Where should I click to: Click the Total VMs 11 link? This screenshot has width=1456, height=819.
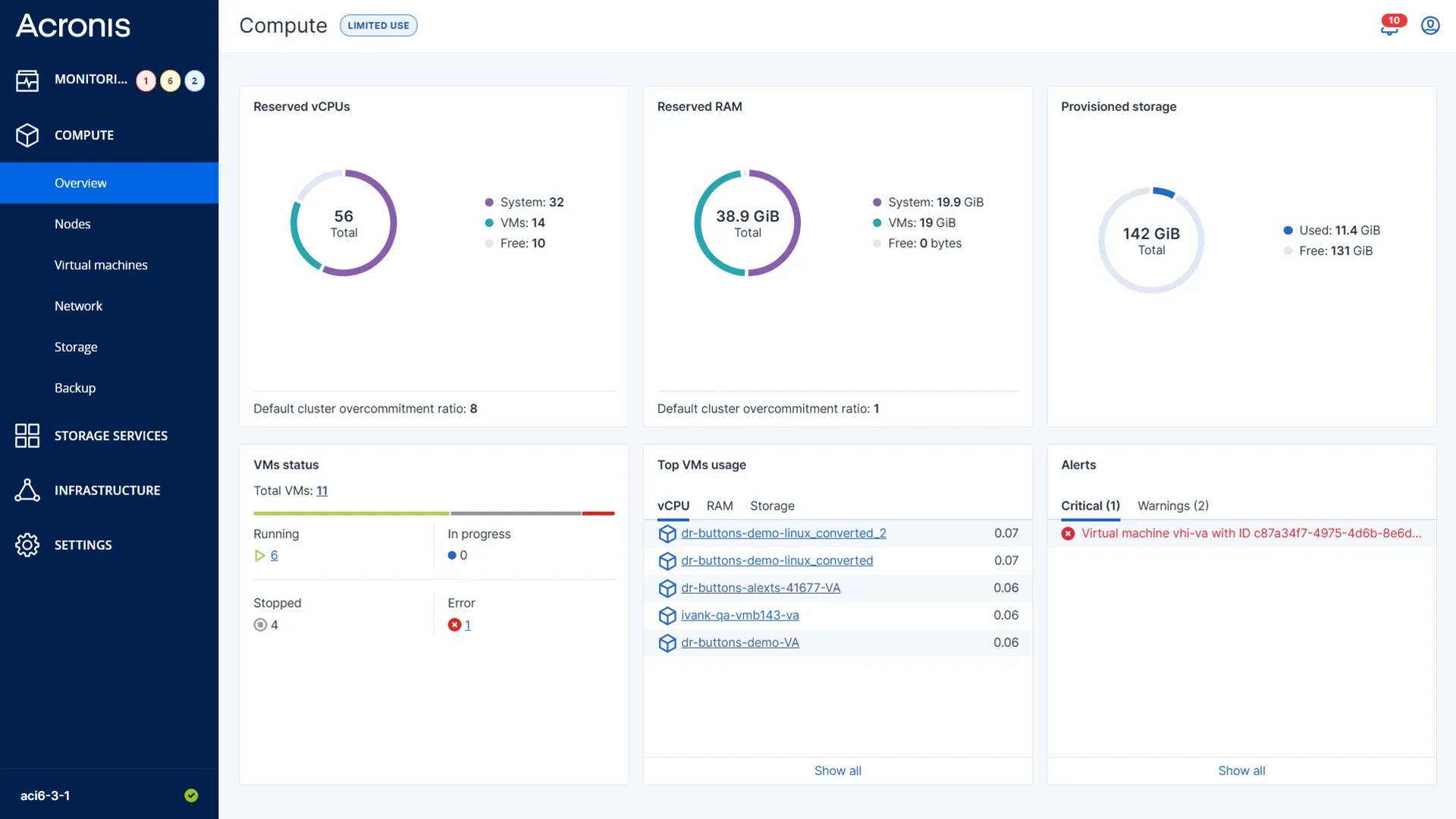[x=322, y=491]
